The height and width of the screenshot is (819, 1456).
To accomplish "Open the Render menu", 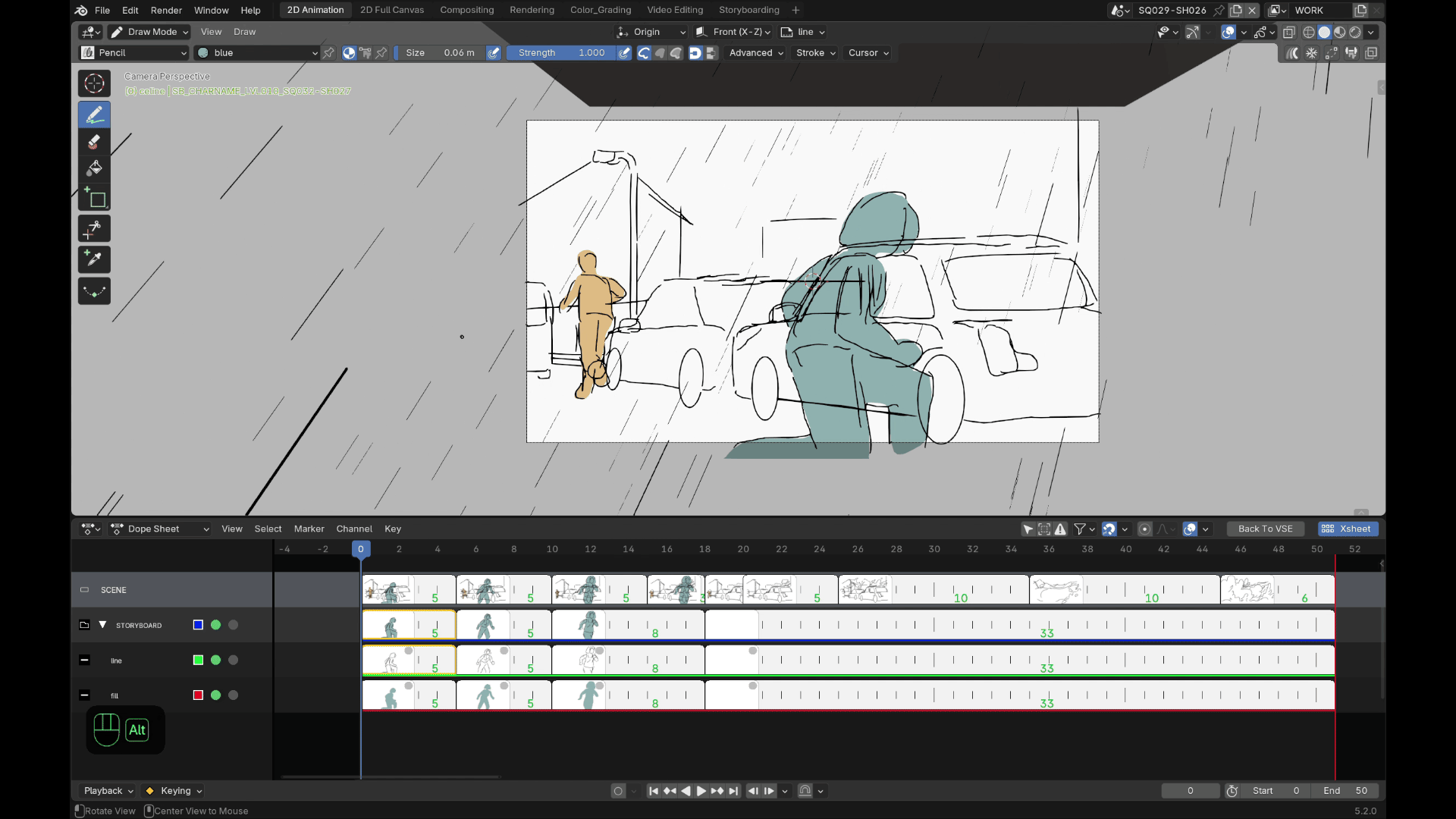I will pos(166,10).
